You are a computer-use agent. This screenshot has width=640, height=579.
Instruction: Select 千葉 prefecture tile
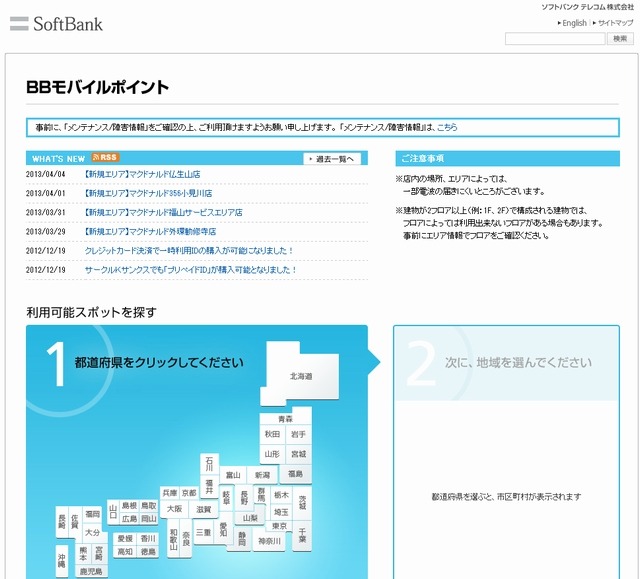point(302,535)
